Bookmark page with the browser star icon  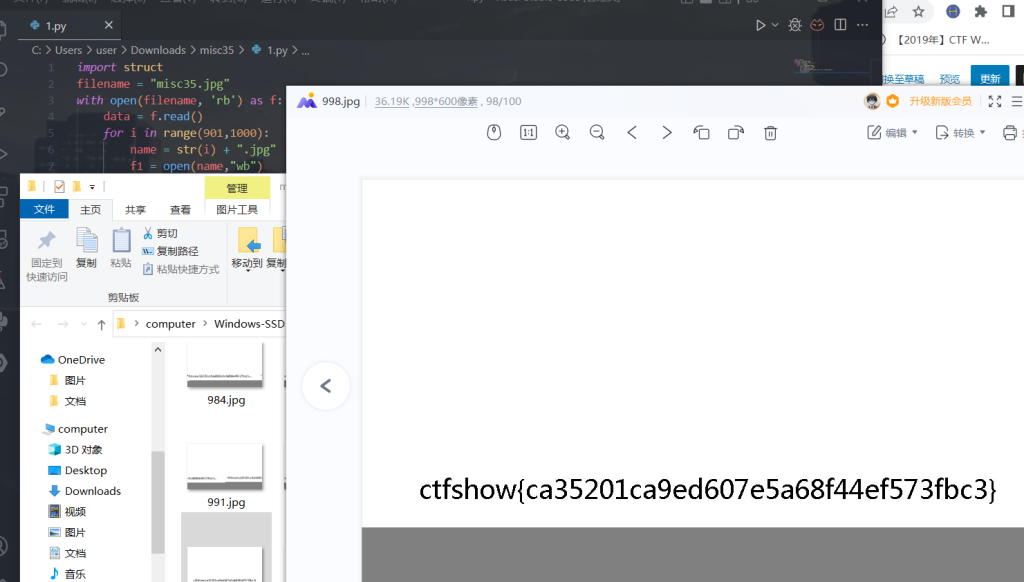click(918, 12)
